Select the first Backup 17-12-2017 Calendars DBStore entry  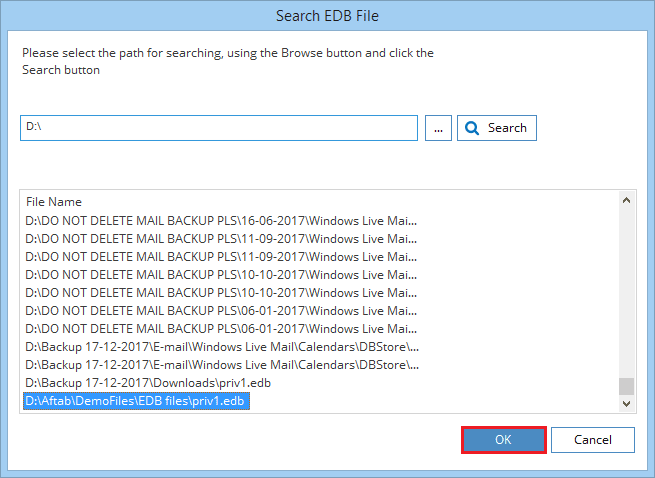221,346
